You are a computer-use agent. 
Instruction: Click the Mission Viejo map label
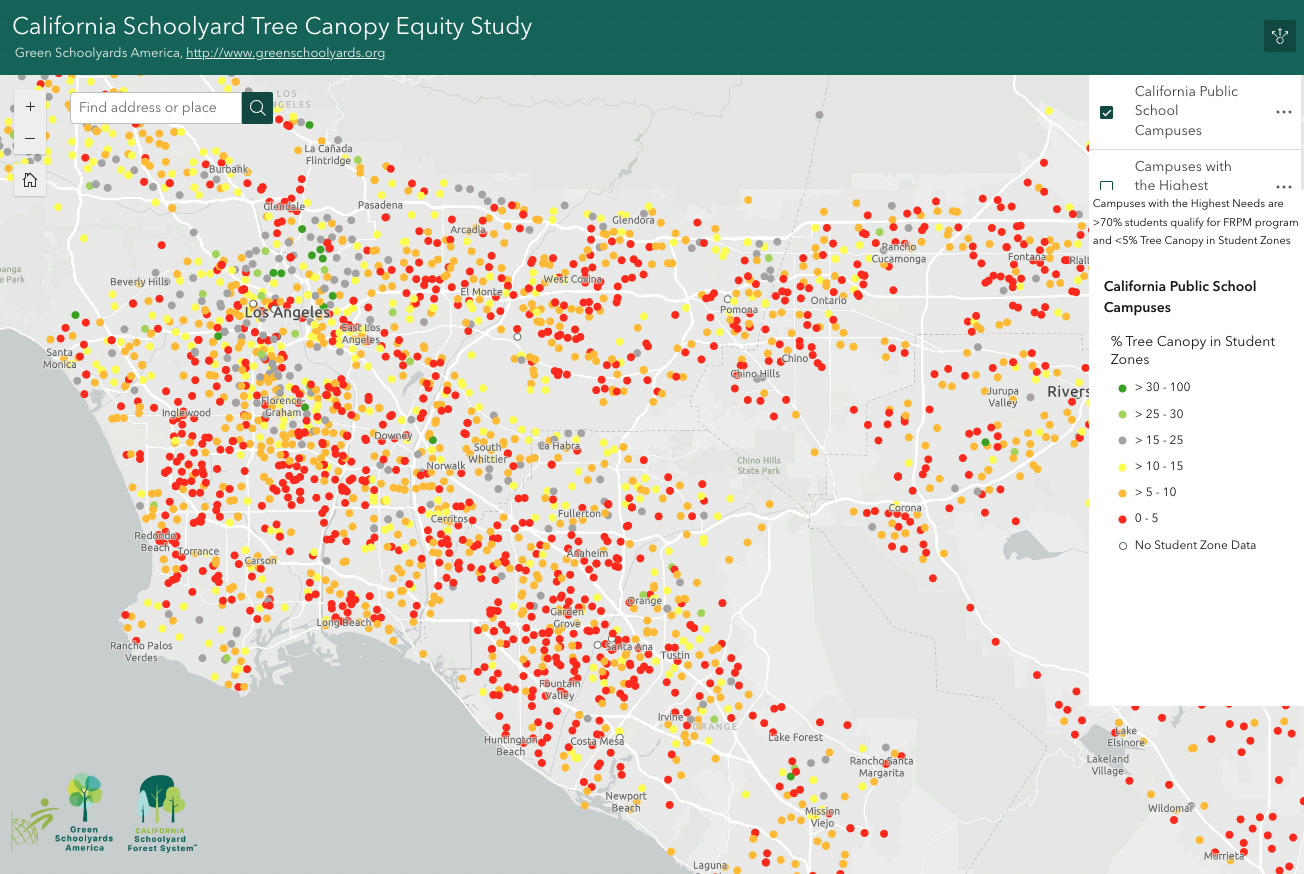[822, 817]
